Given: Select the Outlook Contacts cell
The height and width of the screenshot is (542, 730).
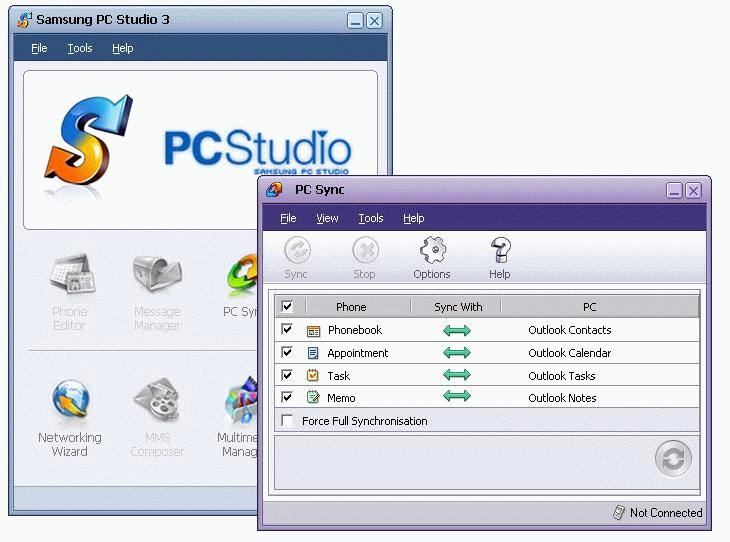Looking at the screenshot, I should pos(569,330).
